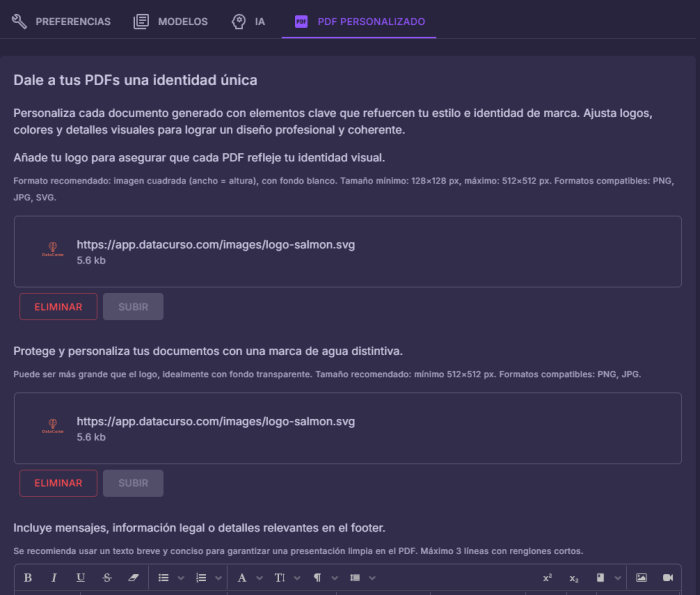Viewport: 700px width, 595px height.
Task: Apply strikethrough in the footer editor
Action: coord(107,578)
